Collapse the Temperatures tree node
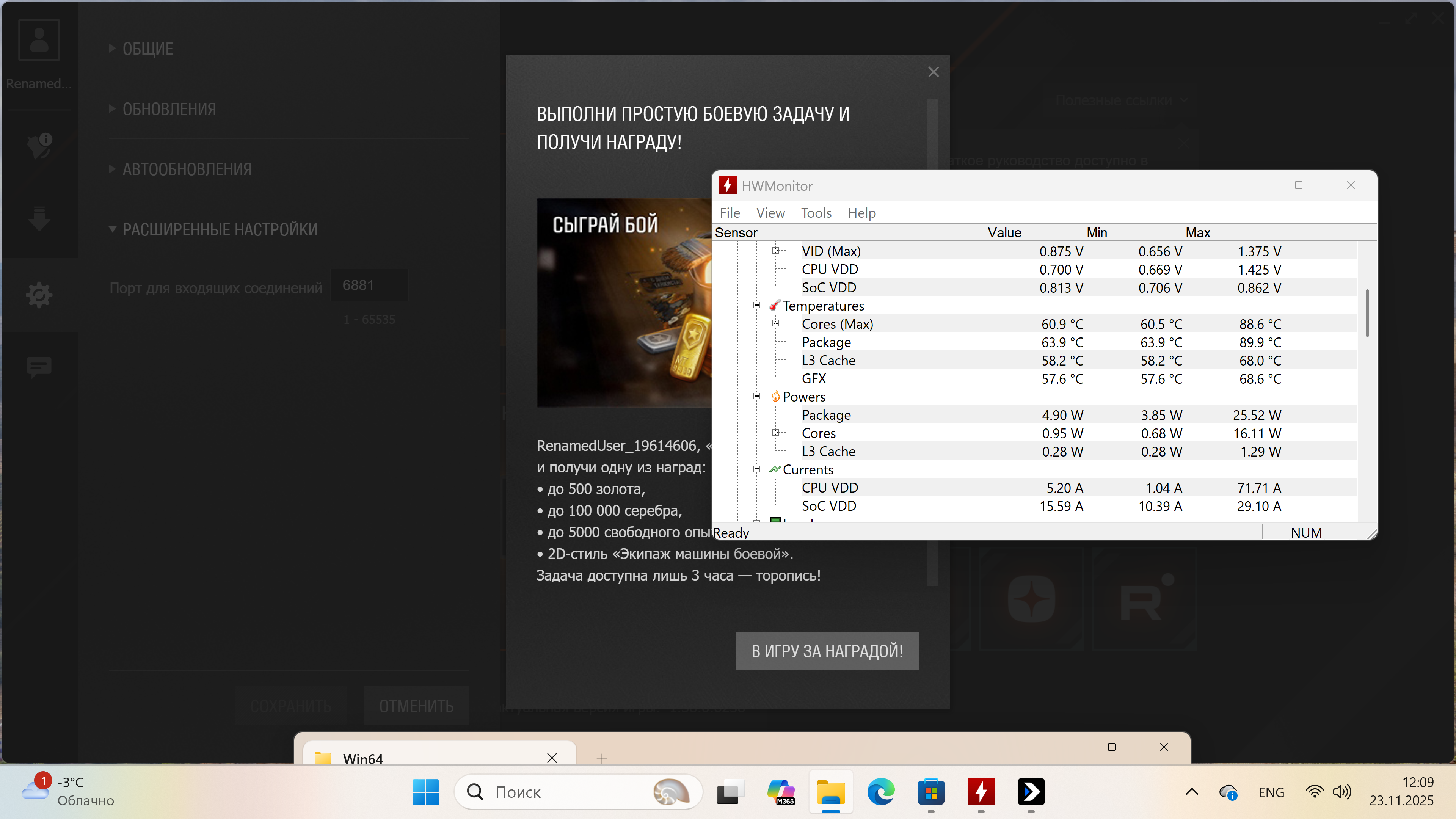The image size is (1456, 819). tap(756, 305)
